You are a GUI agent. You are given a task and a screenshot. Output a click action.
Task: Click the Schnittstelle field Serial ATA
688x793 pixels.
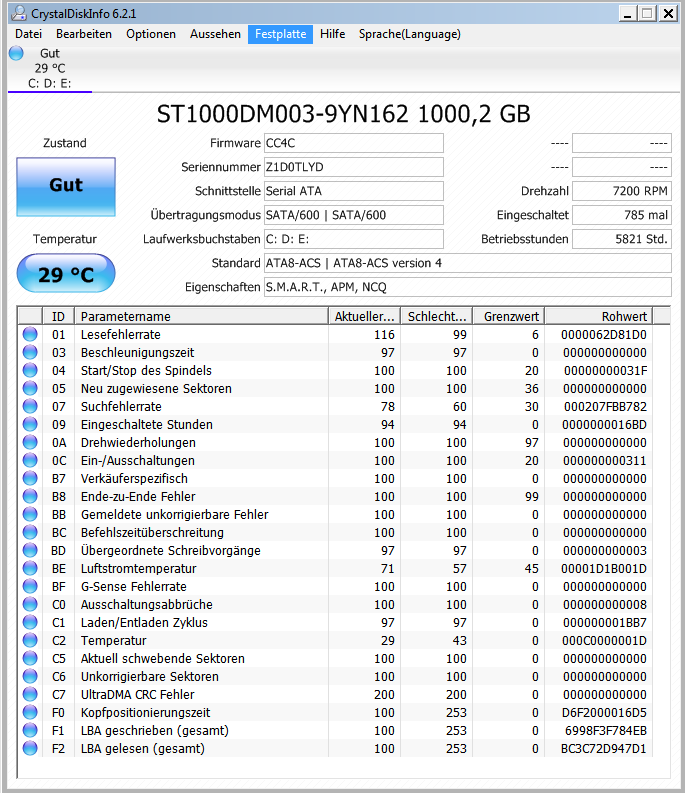(x=354, y=191)
